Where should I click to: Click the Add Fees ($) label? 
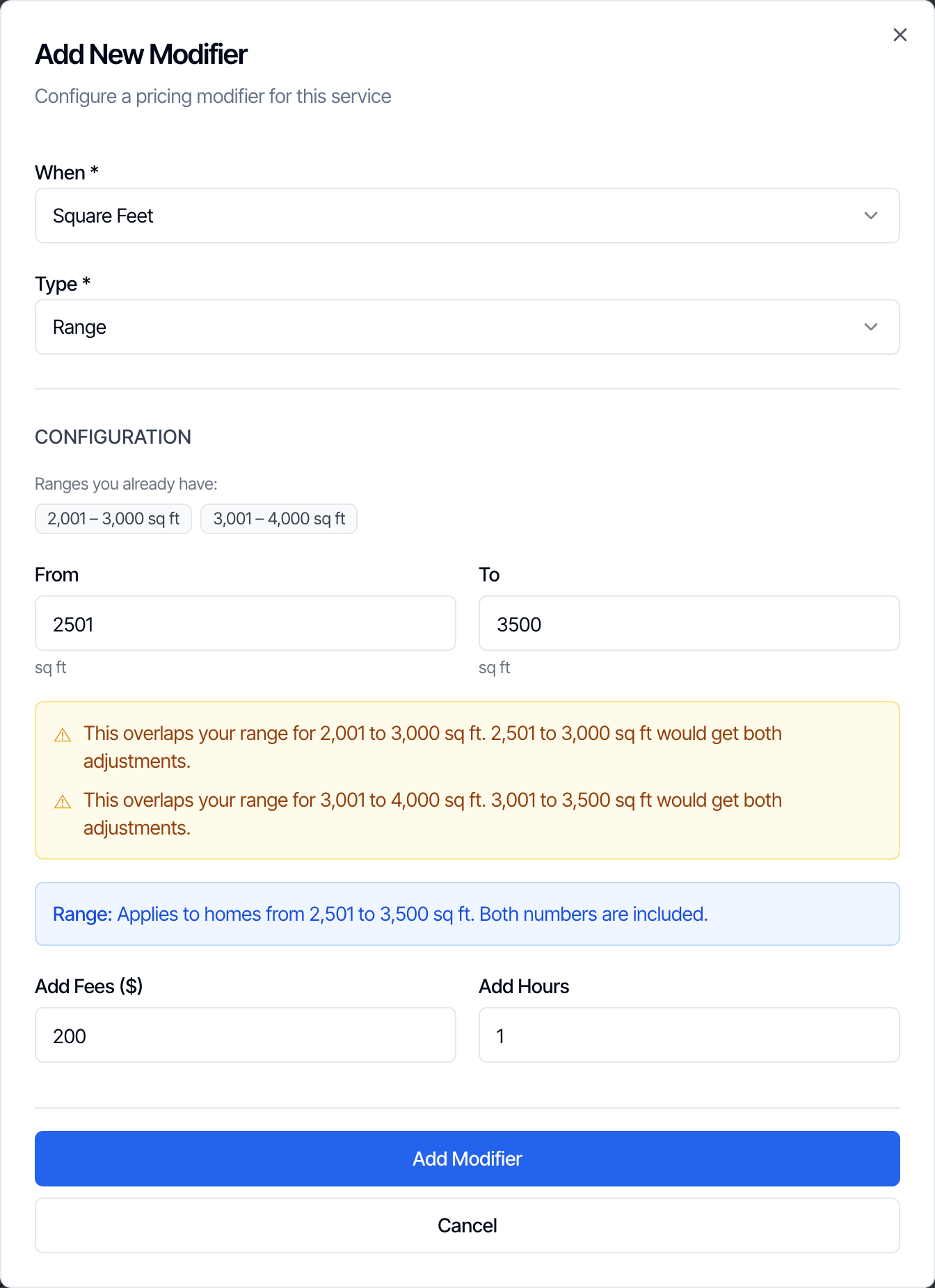tap(89, 986)
